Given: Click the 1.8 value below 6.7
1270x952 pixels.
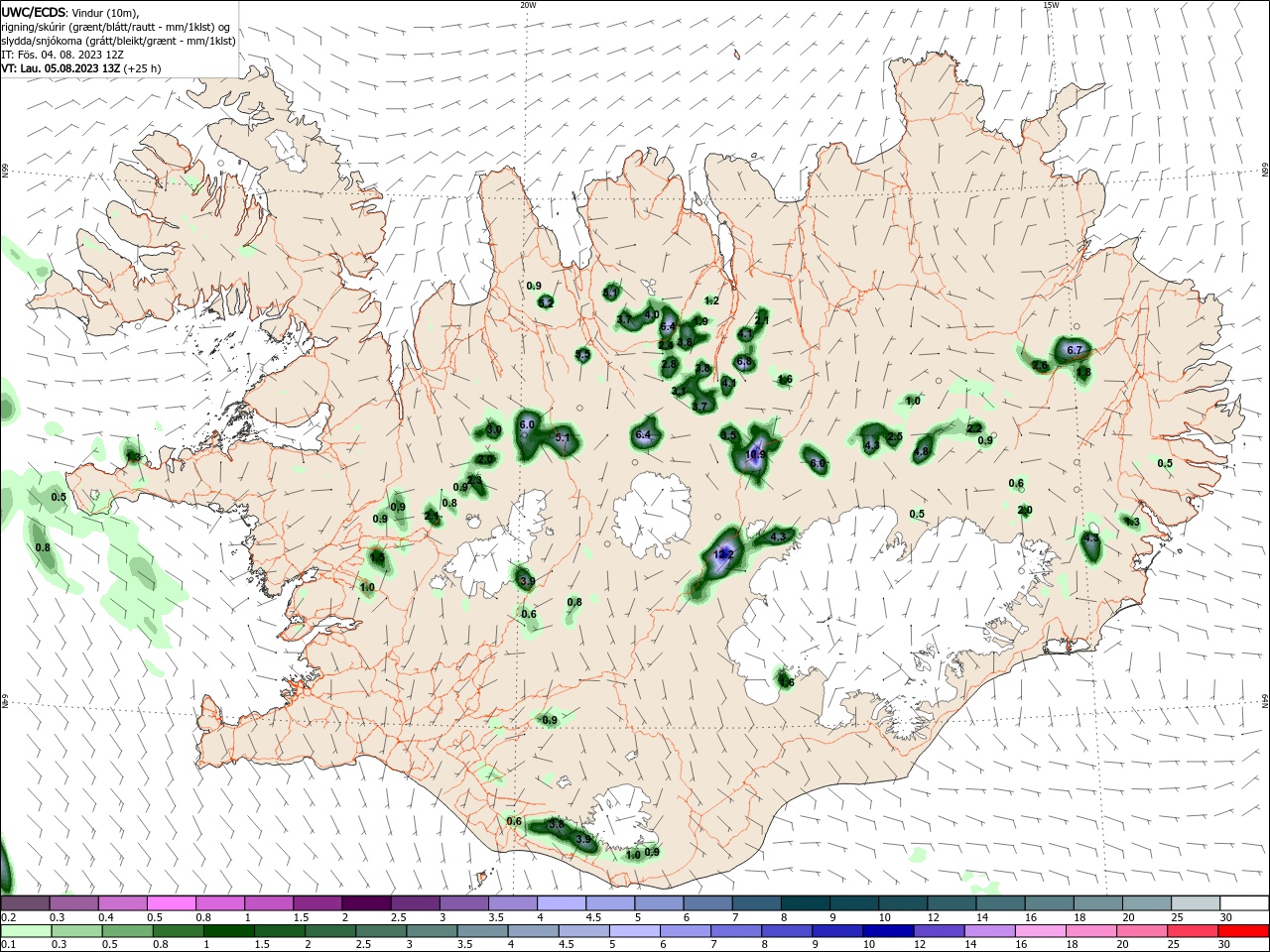Looking at the screenshot, I should 1083,372.
